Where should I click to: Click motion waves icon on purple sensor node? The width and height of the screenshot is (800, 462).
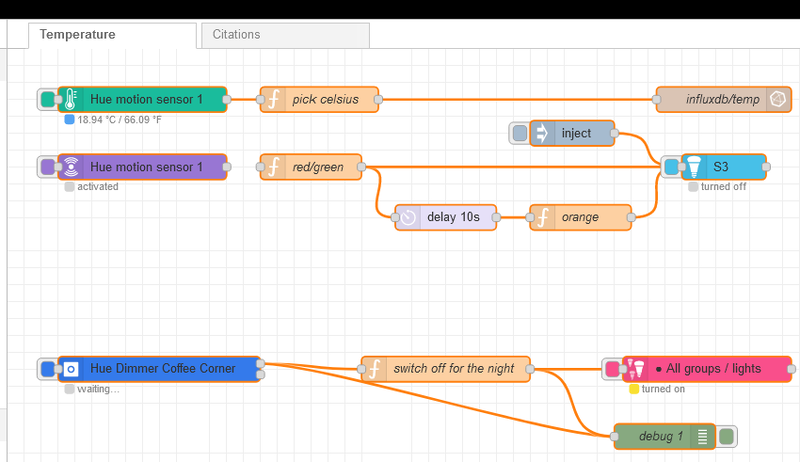click(x=71, y=167)
